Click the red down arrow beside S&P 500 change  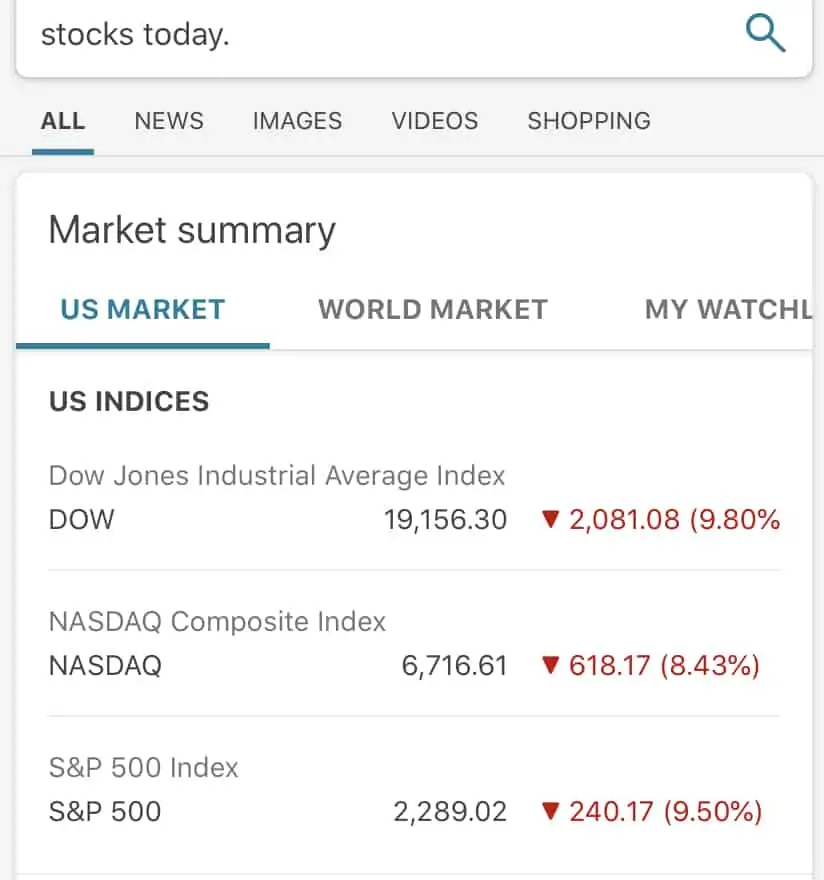pos(551,811)
